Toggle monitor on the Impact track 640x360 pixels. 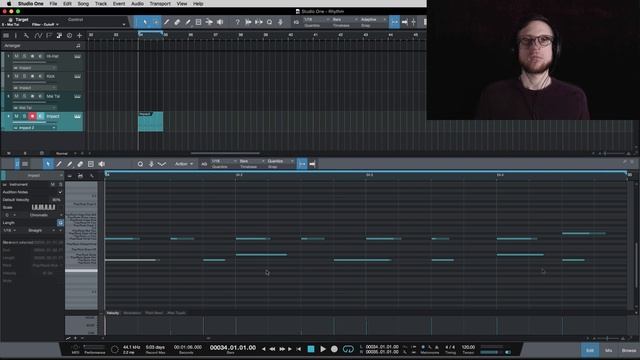click(x=40, y=116)
